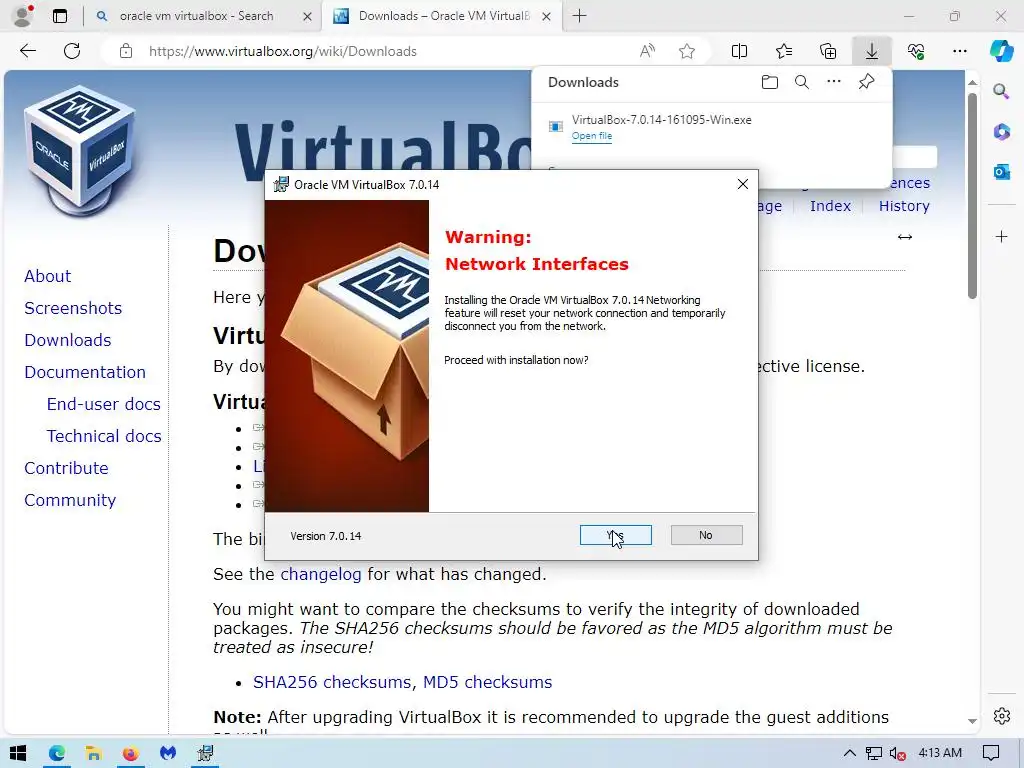
Task: Open the Contribute sidebar link
Action: pyautogui.click(x=67, y=468)
